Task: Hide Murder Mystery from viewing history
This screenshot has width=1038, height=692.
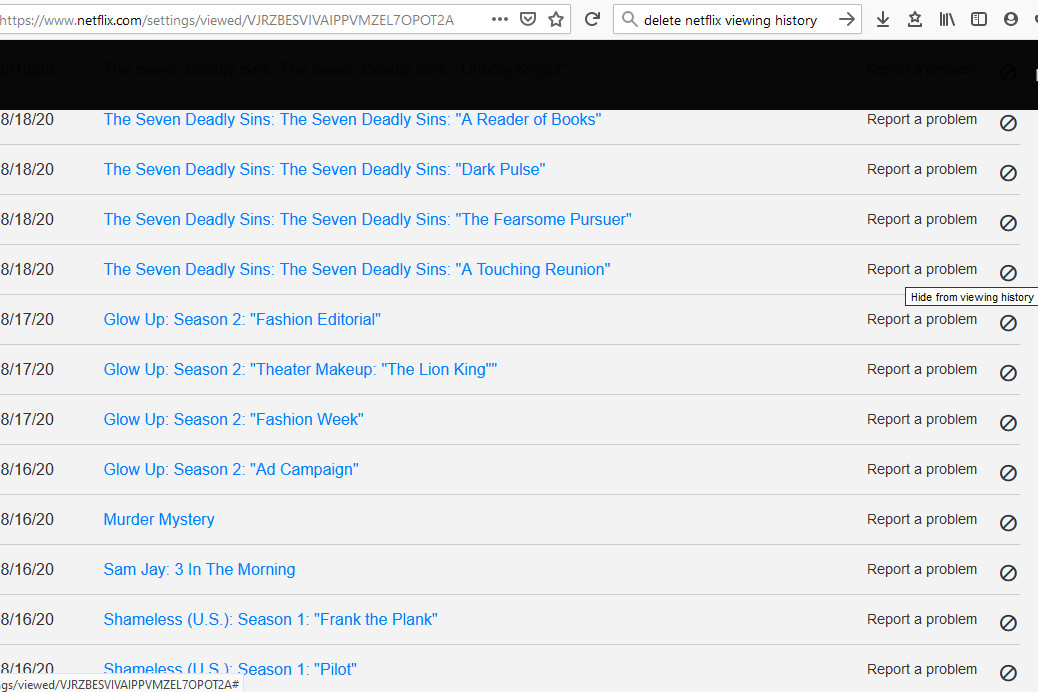Action: 1008,522
